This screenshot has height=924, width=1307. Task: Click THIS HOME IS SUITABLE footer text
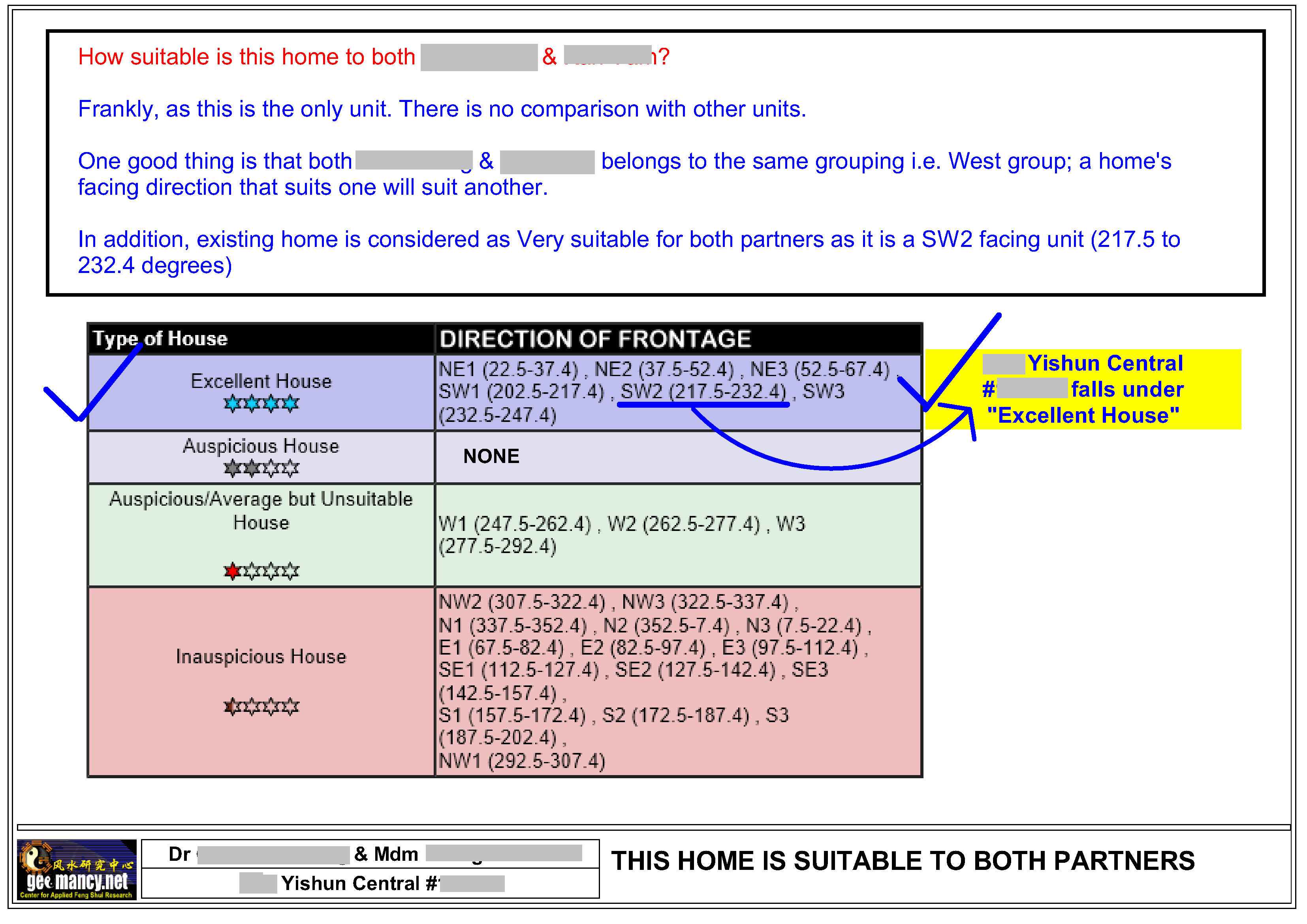pyautogui.click(x=902, y=861)
